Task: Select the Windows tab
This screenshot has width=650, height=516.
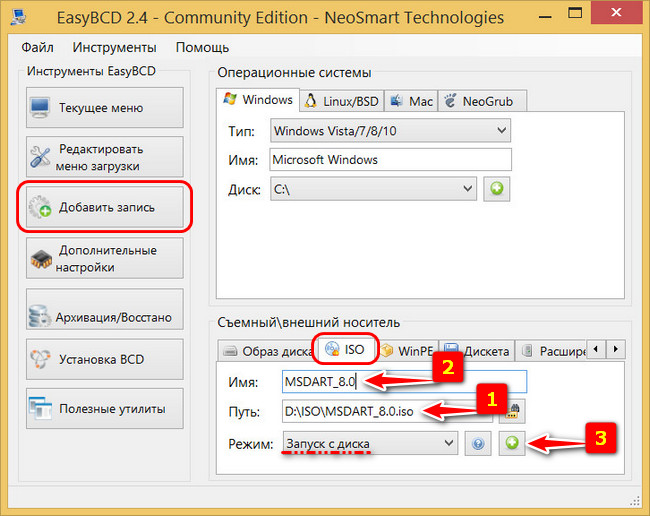Action: click(258, 100)
